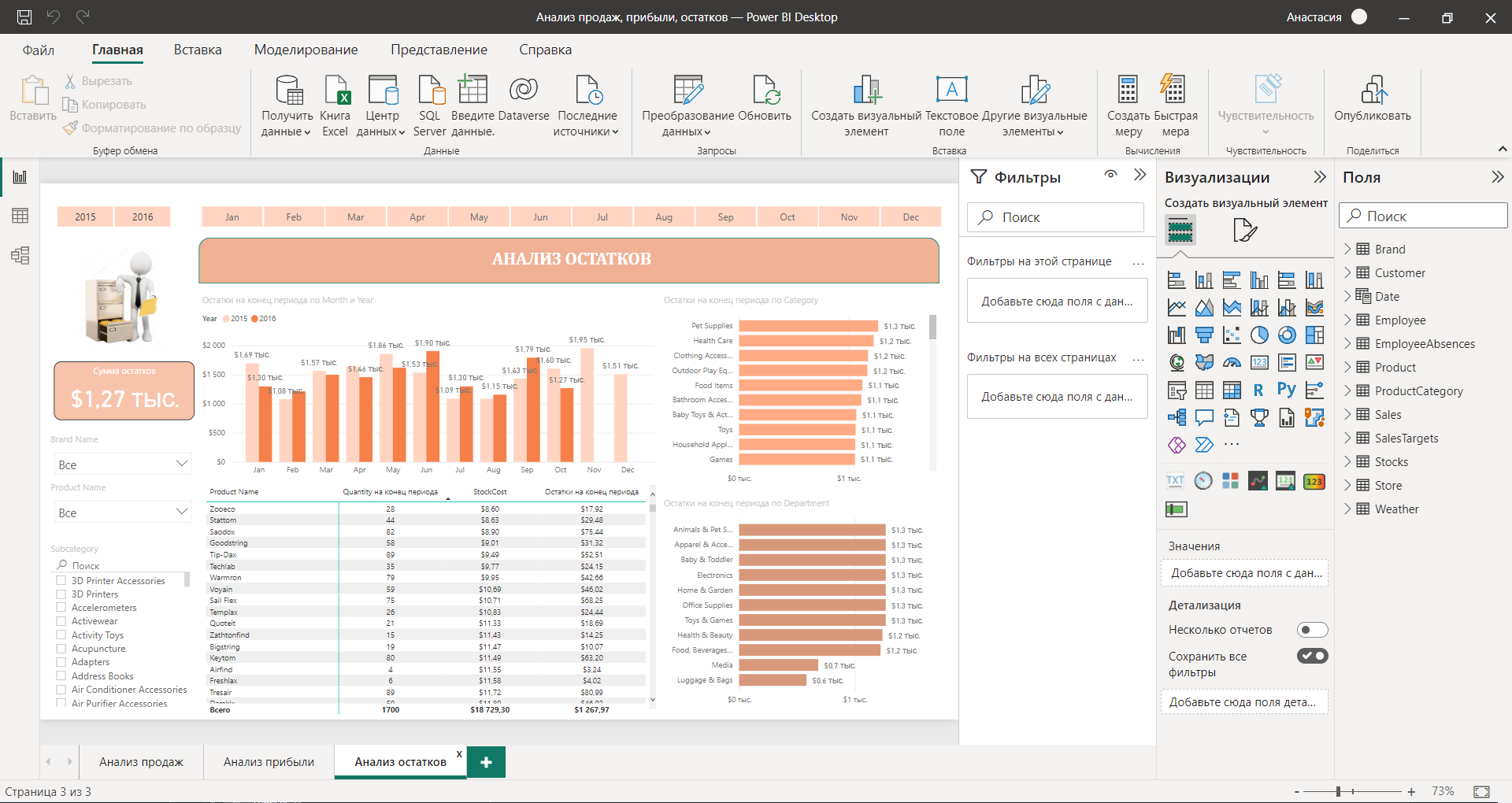Screen dimensions: 1512x803
Task: Select year 2016 slicer button
Action: 143,217
